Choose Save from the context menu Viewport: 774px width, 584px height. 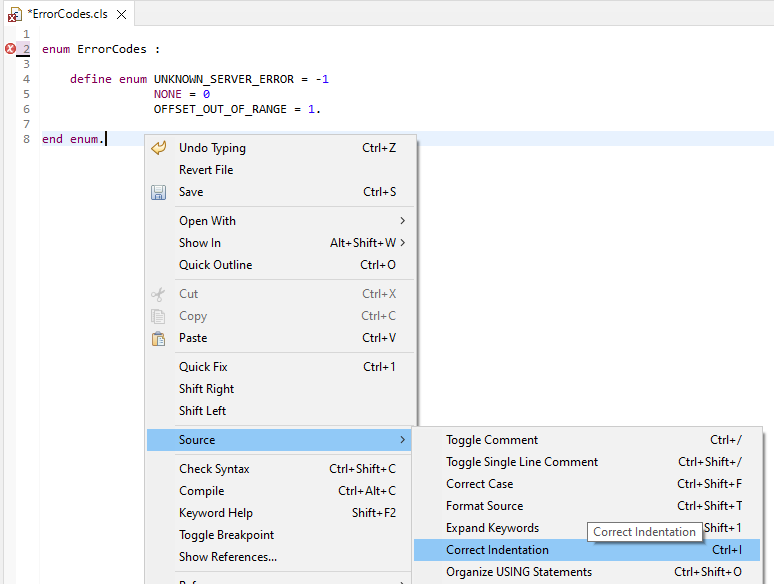click(x=281, y=192)
